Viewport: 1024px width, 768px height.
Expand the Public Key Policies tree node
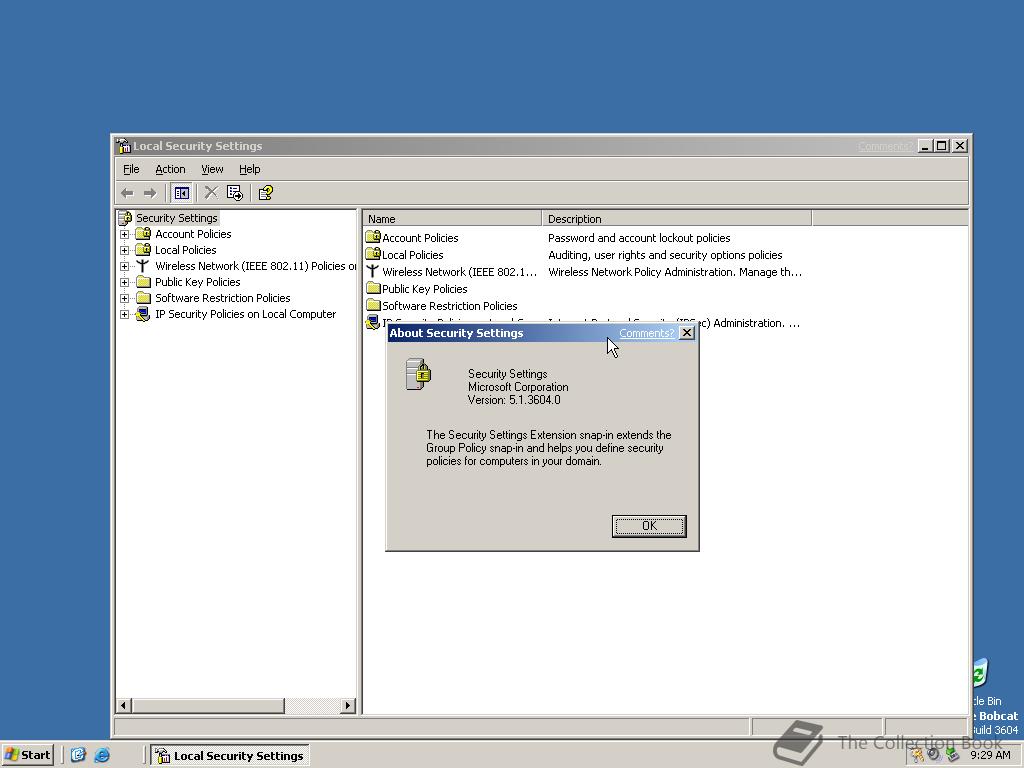(x=124, y=282)
